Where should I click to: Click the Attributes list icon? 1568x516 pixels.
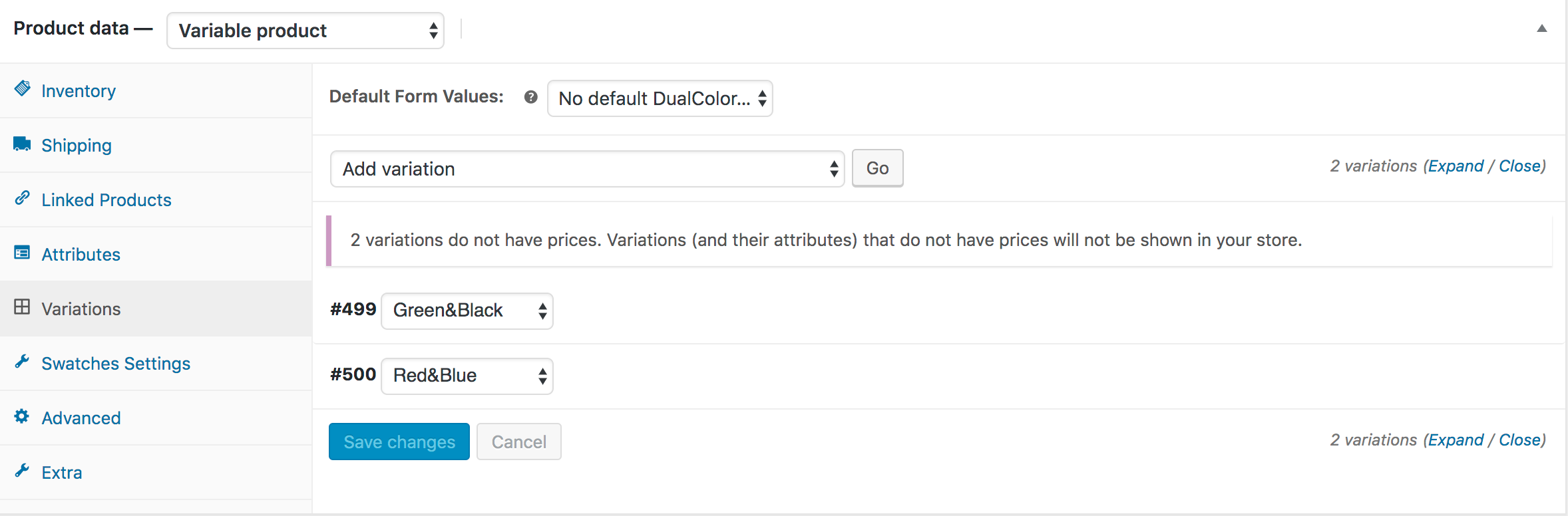22,253
